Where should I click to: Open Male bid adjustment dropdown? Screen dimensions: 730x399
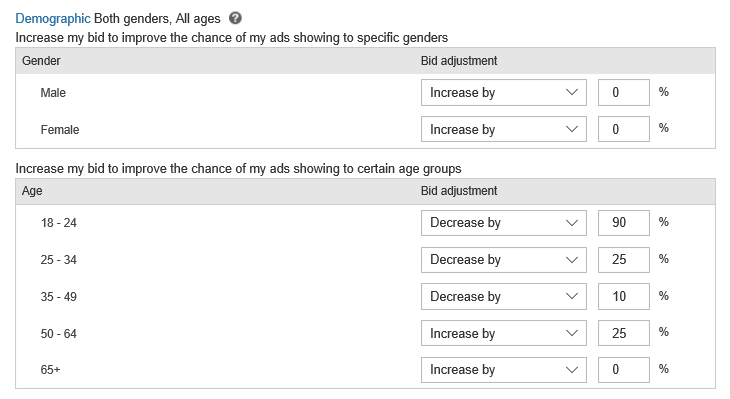point(504,92)
